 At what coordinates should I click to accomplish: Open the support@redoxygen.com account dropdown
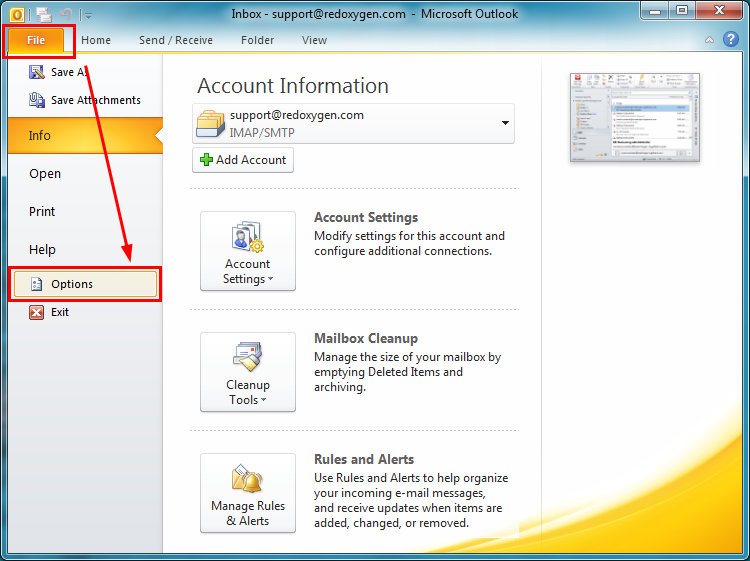click(x=353, y=123)
